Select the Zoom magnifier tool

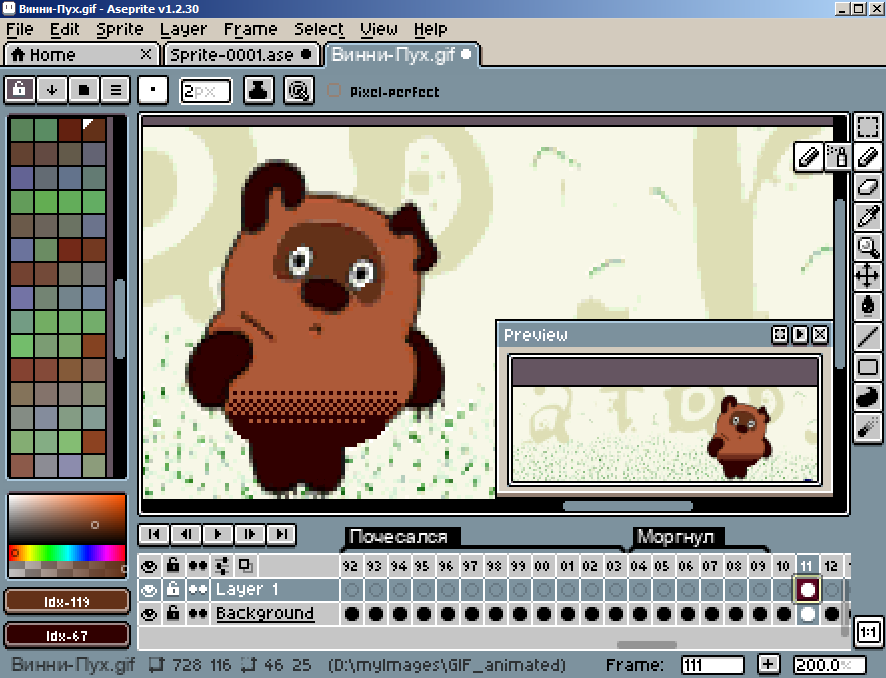(x=867, y=246)
